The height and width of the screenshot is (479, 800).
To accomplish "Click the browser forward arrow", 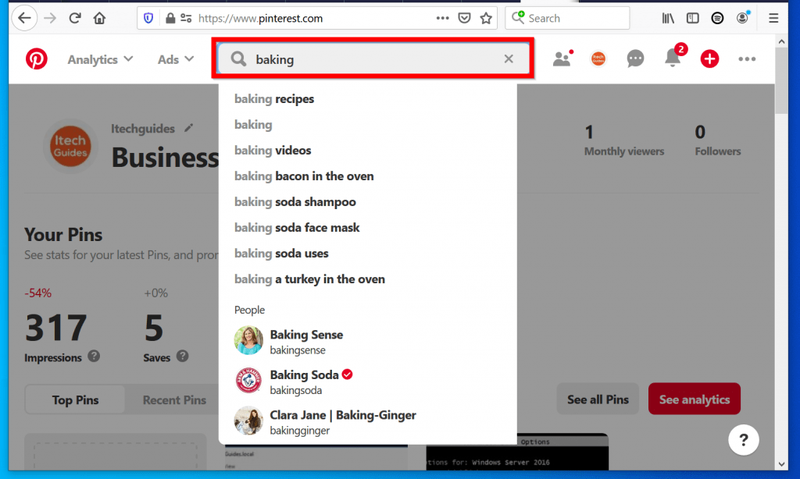I will tap(50, 18).
